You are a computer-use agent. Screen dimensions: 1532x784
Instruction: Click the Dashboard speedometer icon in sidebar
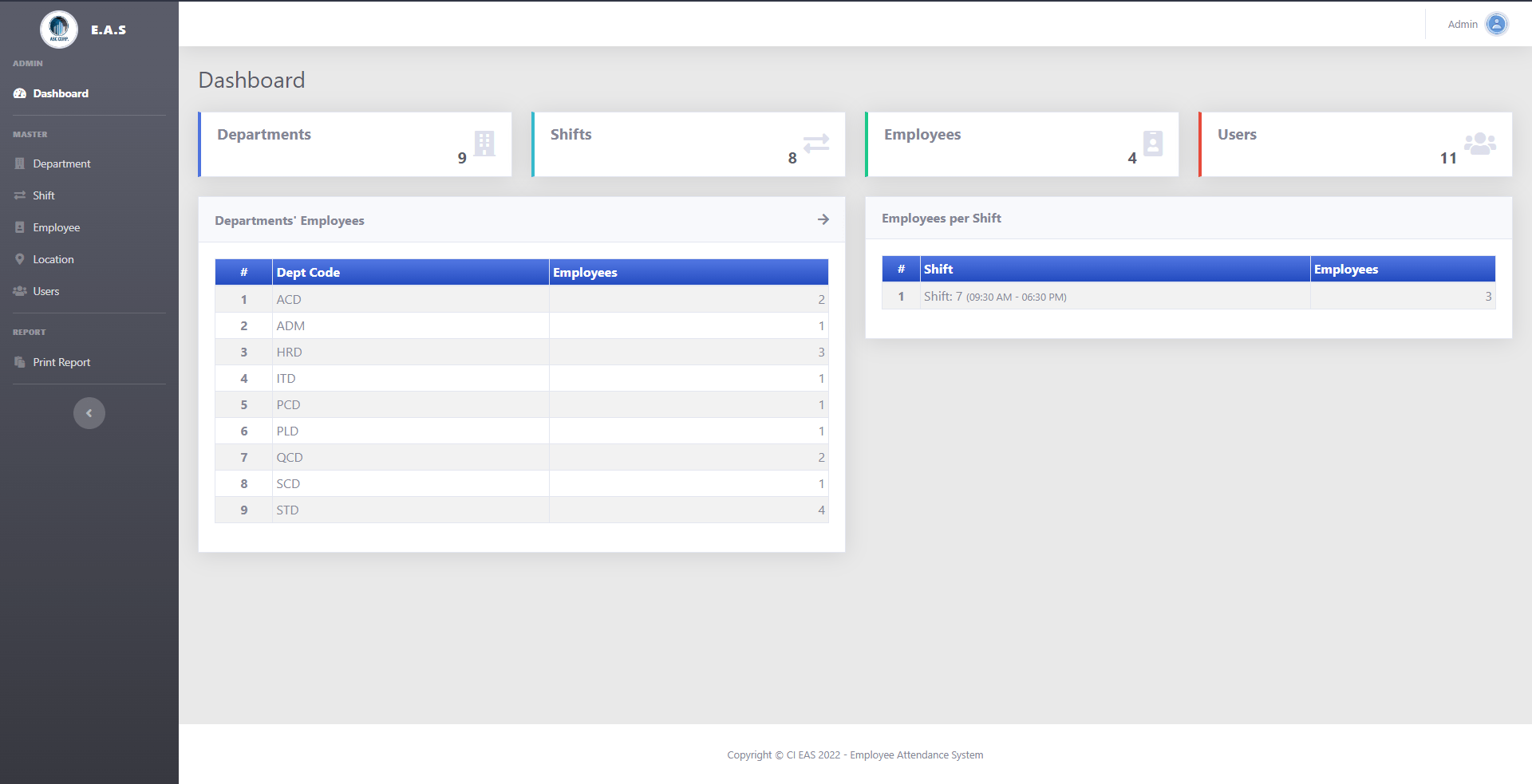click(x=19, y=93)
